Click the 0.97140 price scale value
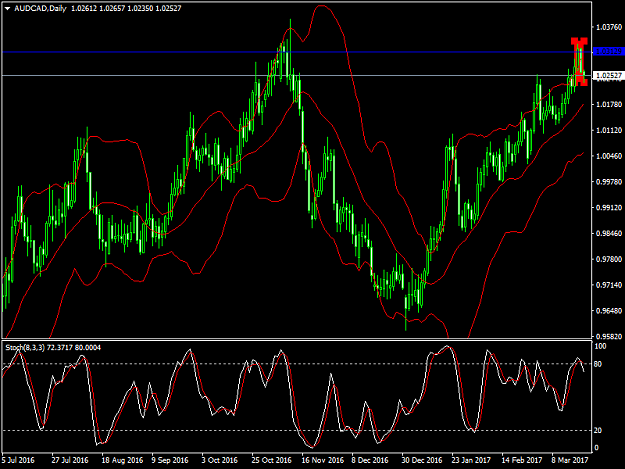The height and width of the screenshot is (469, 625). click(x=608, y=285)
